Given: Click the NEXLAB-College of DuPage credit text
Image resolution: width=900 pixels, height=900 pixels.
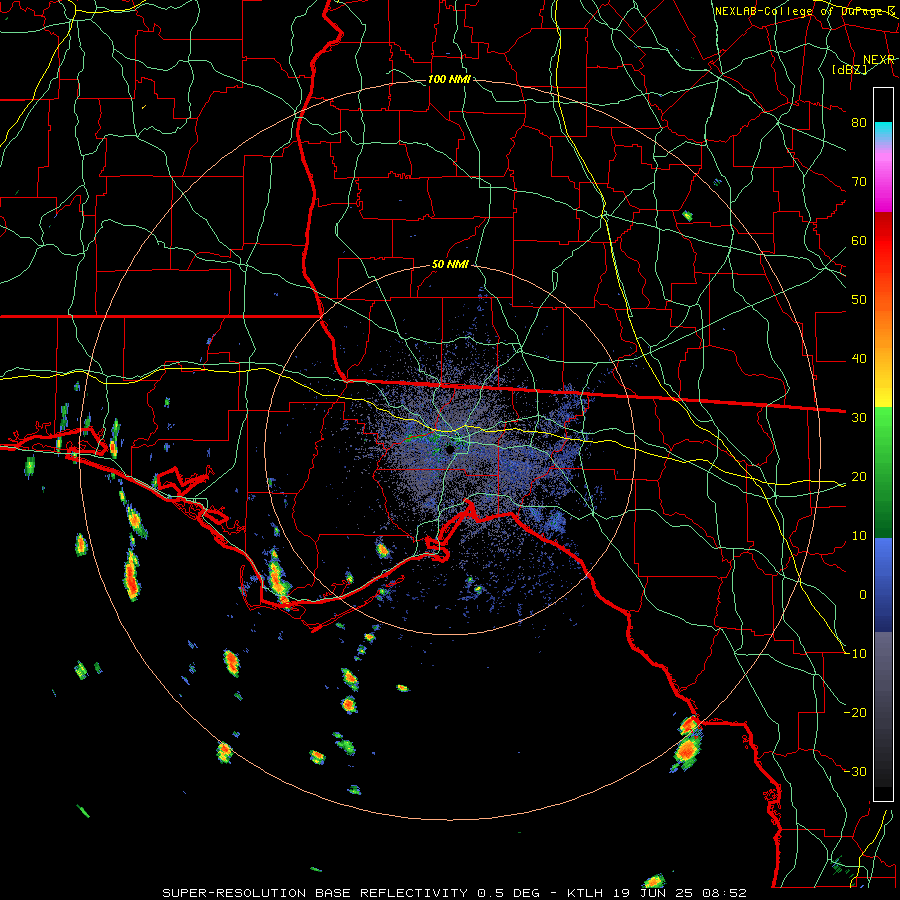Looking at the screenshot, I should [x=804, y=11].
